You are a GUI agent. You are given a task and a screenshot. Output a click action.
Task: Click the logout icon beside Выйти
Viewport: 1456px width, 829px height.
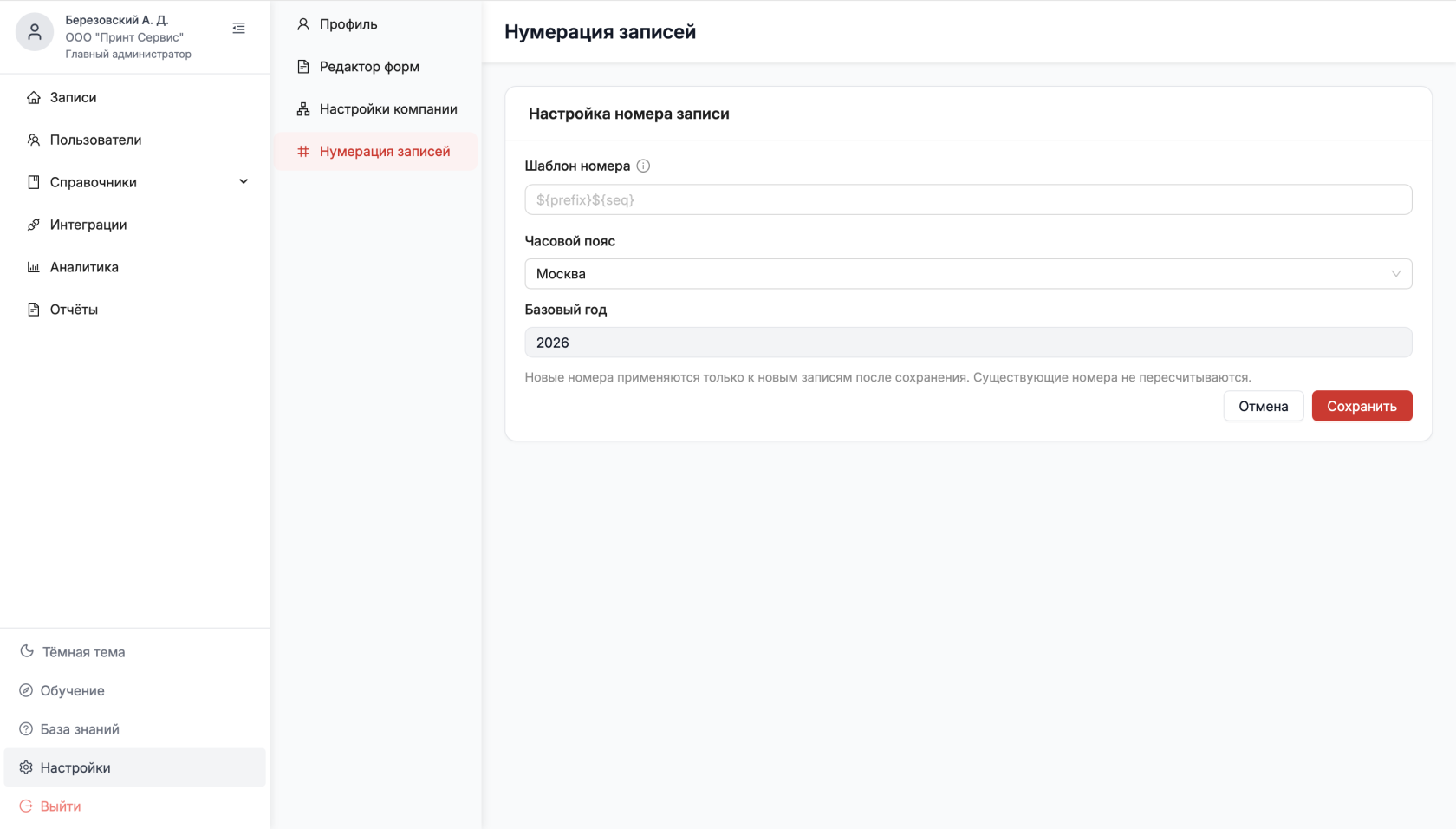pos(26,806)
